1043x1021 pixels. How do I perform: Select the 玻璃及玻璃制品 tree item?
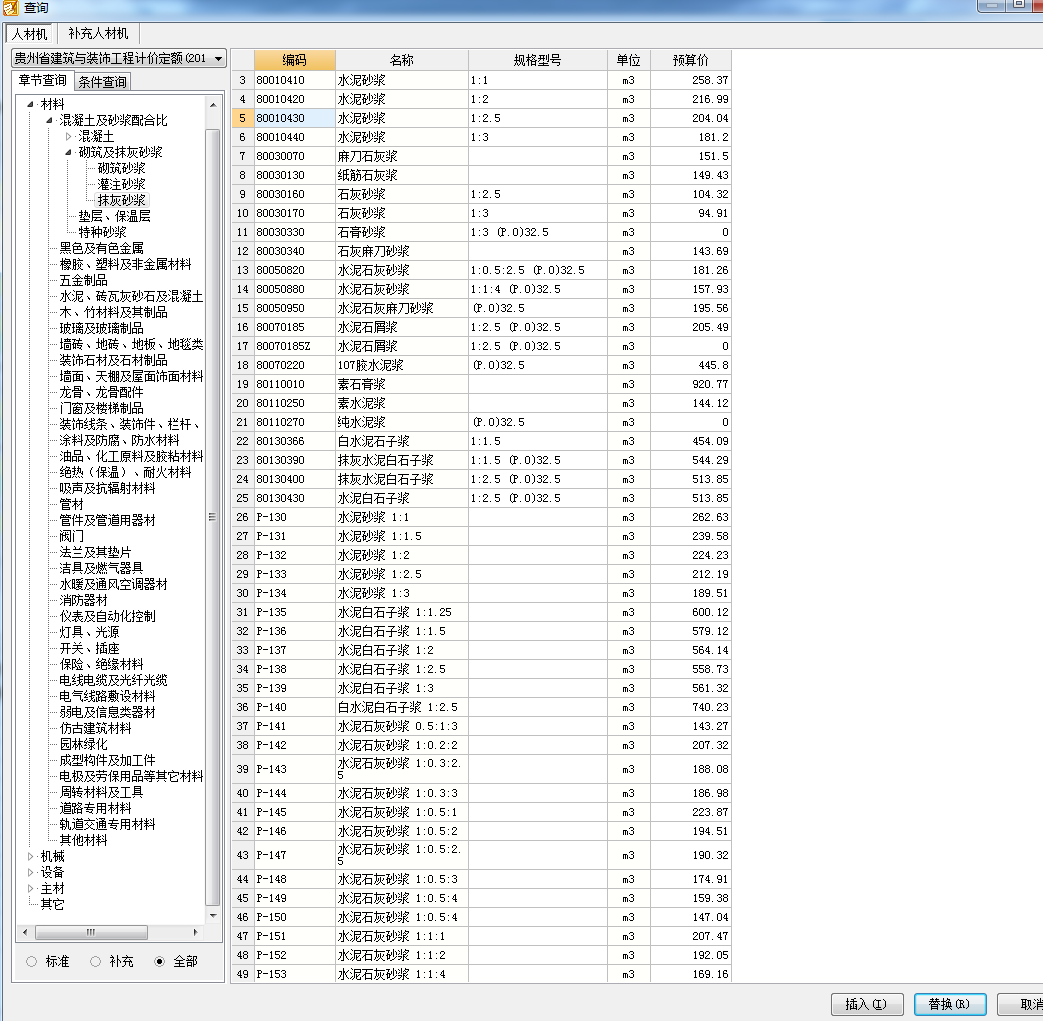pos(101,328)
